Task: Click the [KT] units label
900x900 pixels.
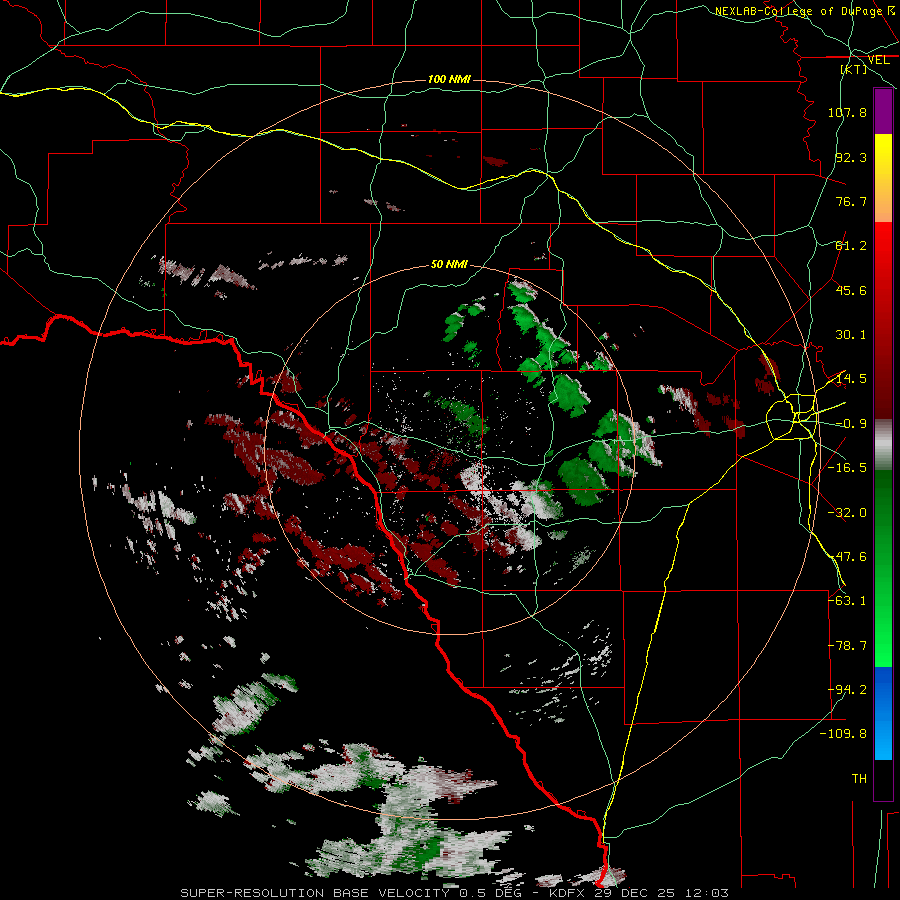Action: click(x=854, y=69)
